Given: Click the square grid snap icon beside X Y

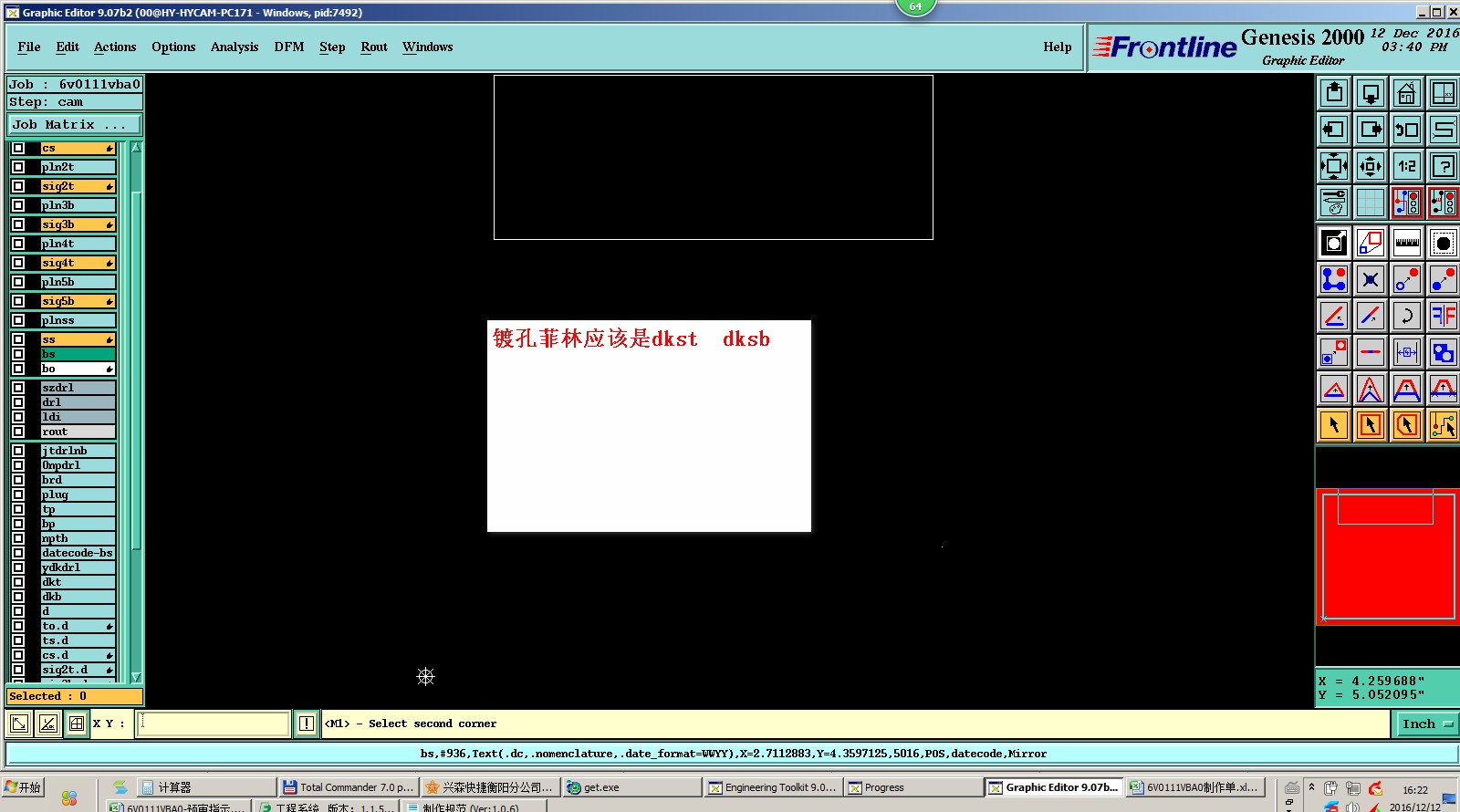Looking at the screenshot, I should click(x=77, y=724).
